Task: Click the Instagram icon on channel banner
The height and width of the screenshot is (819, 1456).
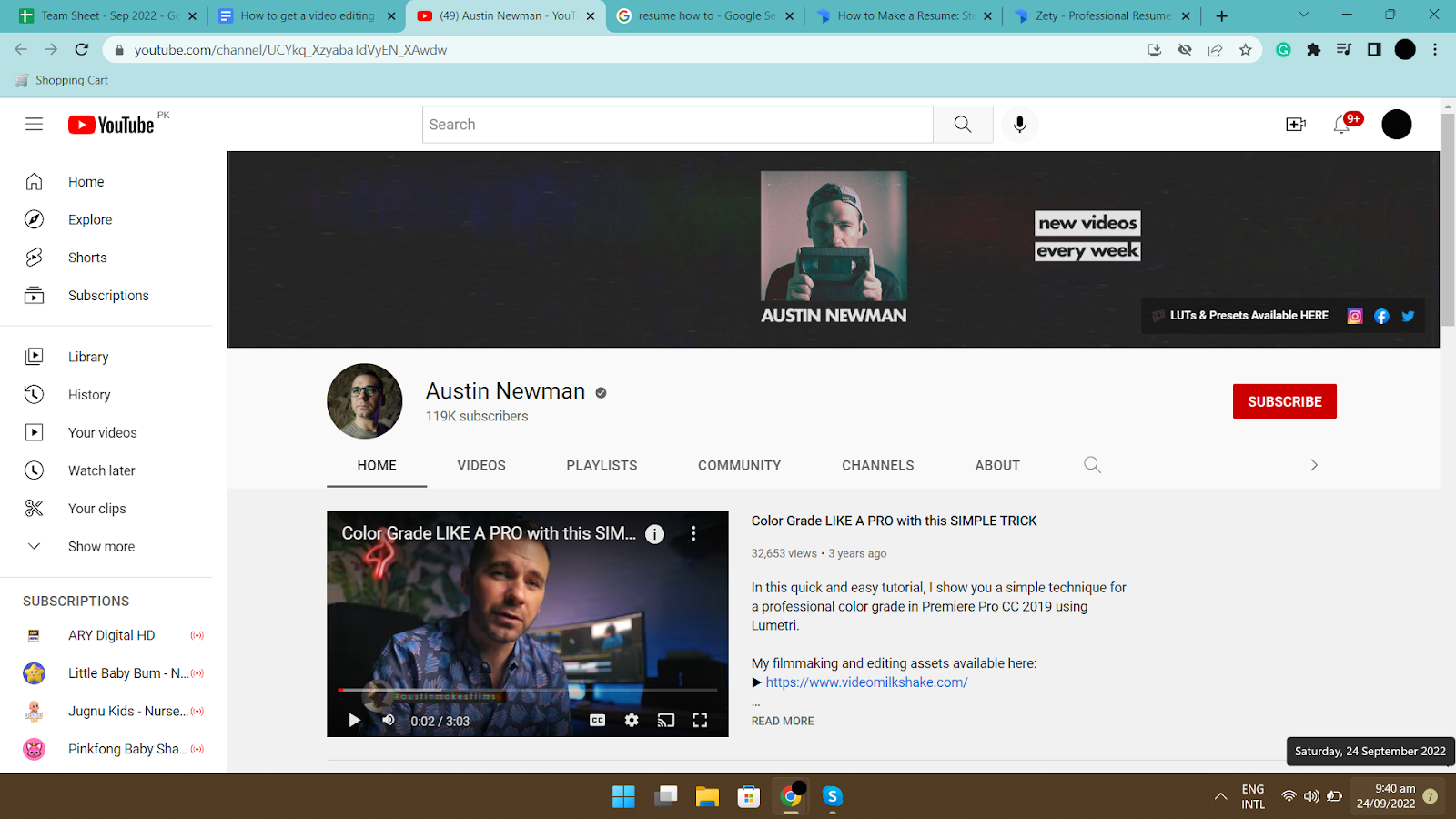Action: 1354,316
